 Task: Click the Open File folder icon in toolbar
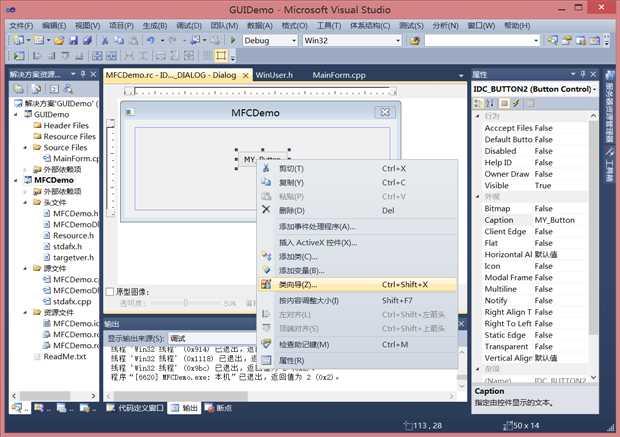[59, 40]
